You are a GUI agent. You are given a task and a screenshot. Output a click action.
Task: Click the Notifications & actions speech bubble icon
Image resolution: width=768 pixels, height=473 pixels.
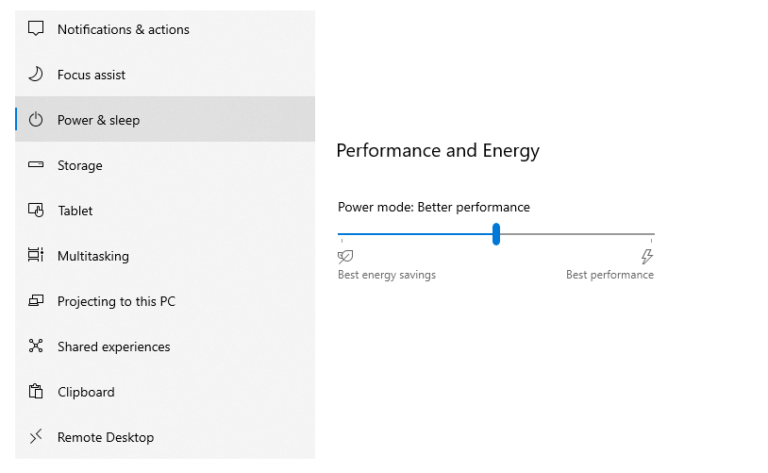[36, 29]
